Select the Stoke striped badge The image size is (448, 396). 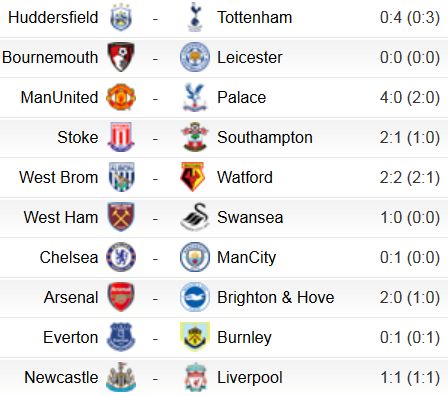click(121, 137)
